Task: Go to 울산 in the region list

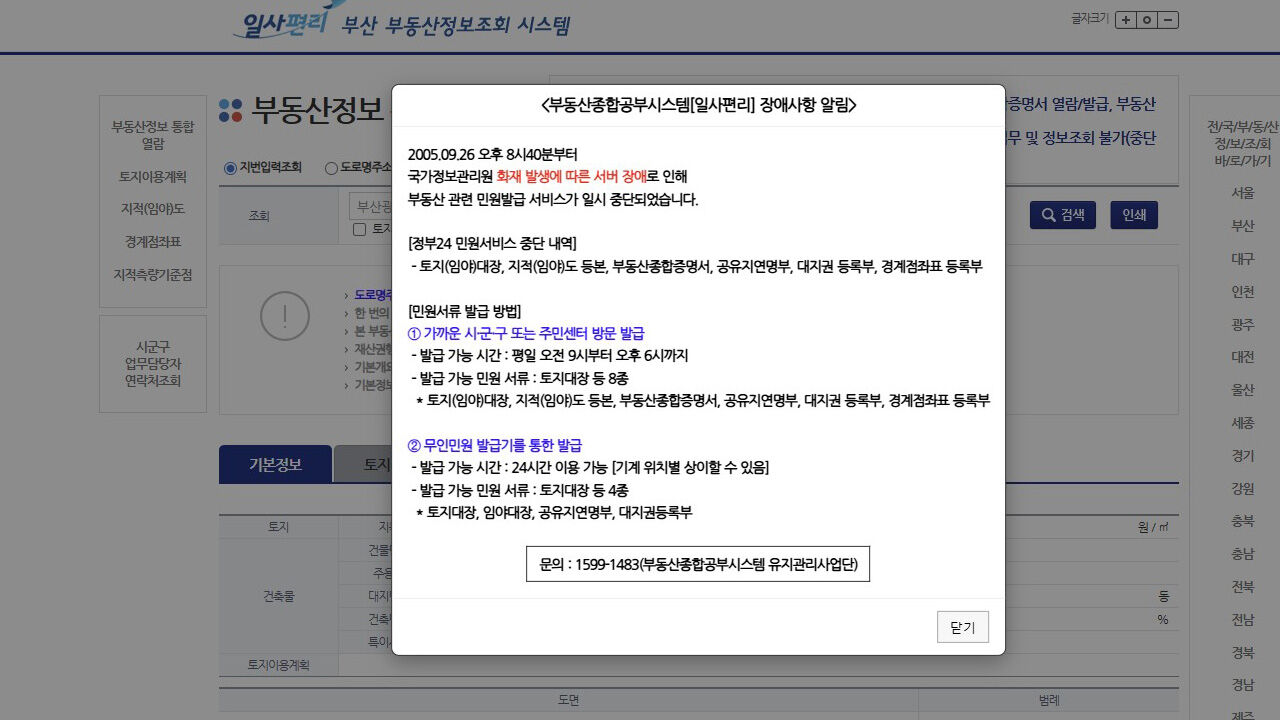Action: coord(1243,390)
